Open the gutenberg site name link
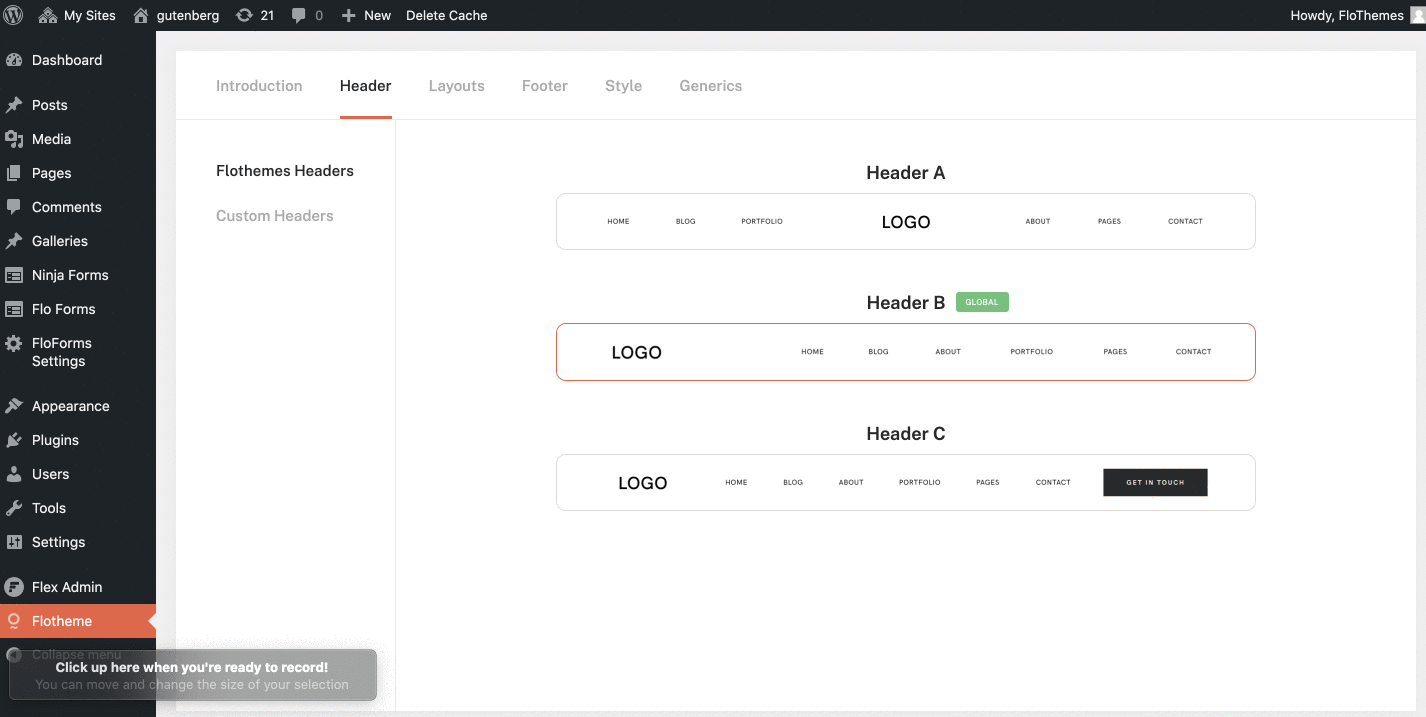This screenshot has height=717, width=1426. [x=188, y=15]
